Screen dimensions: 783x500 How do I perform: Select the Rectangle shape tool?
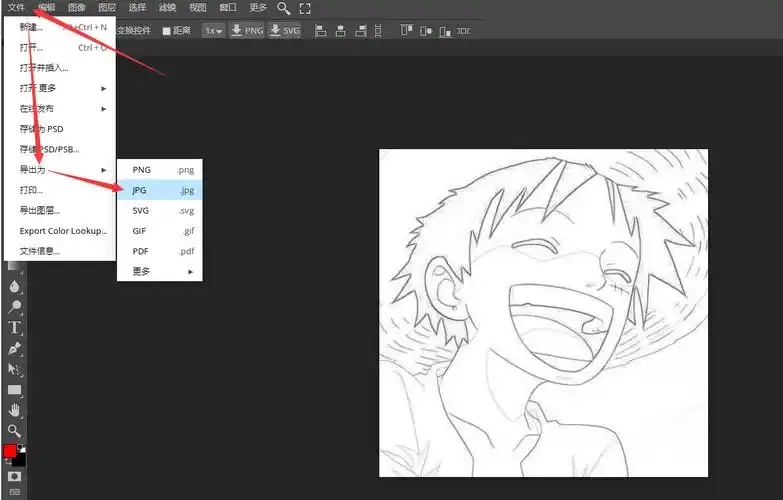(14, 390)
